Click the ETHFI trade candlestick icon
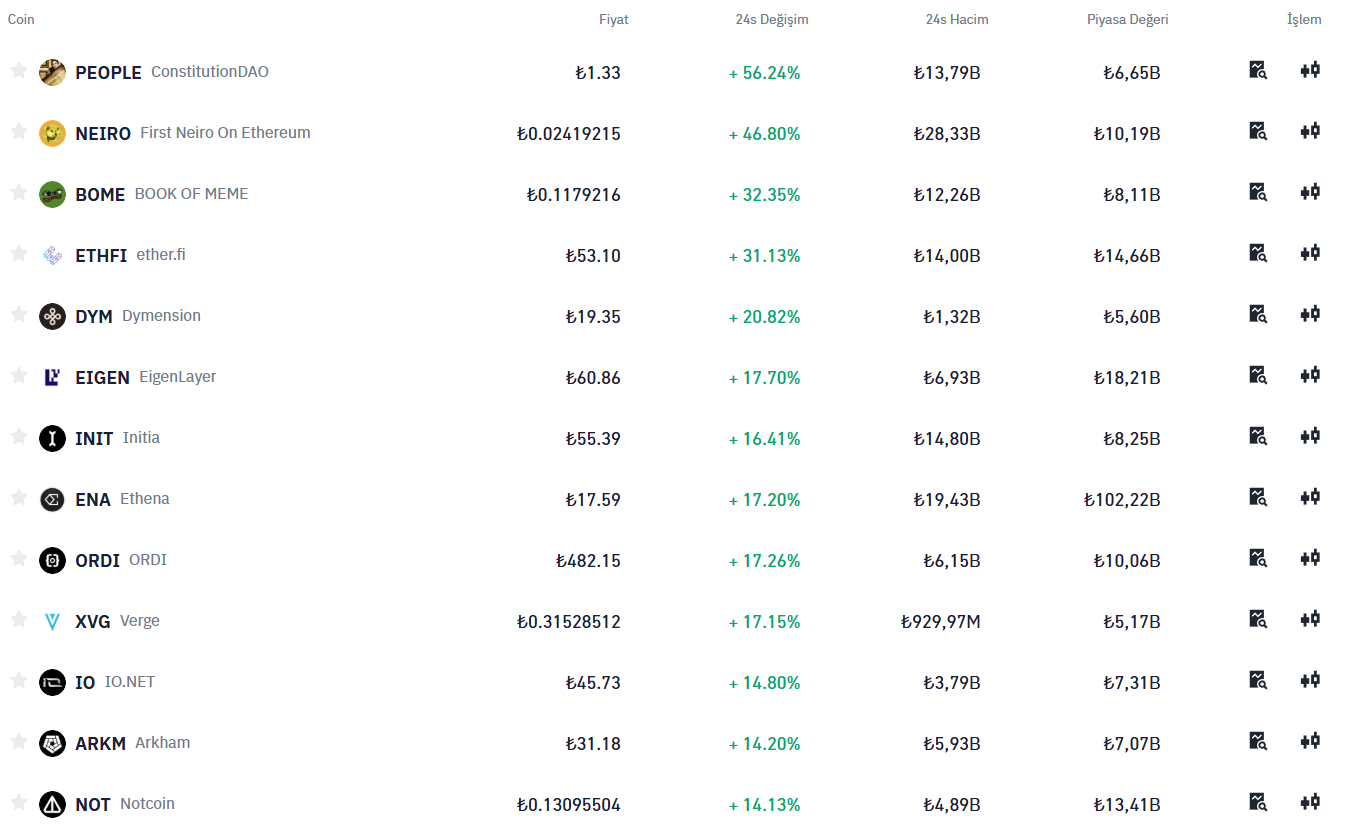The image size is (1367, 831). pos(1310,253)
